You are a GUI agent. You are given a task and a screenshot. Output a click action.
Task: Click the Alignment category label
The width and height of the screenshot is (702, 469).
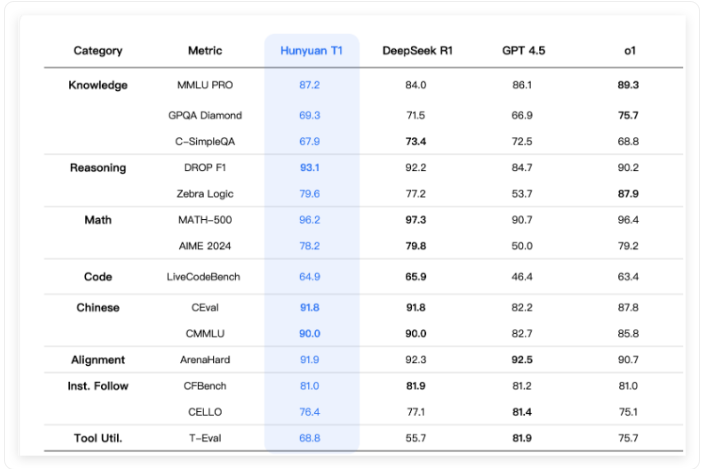coord(98,360)
